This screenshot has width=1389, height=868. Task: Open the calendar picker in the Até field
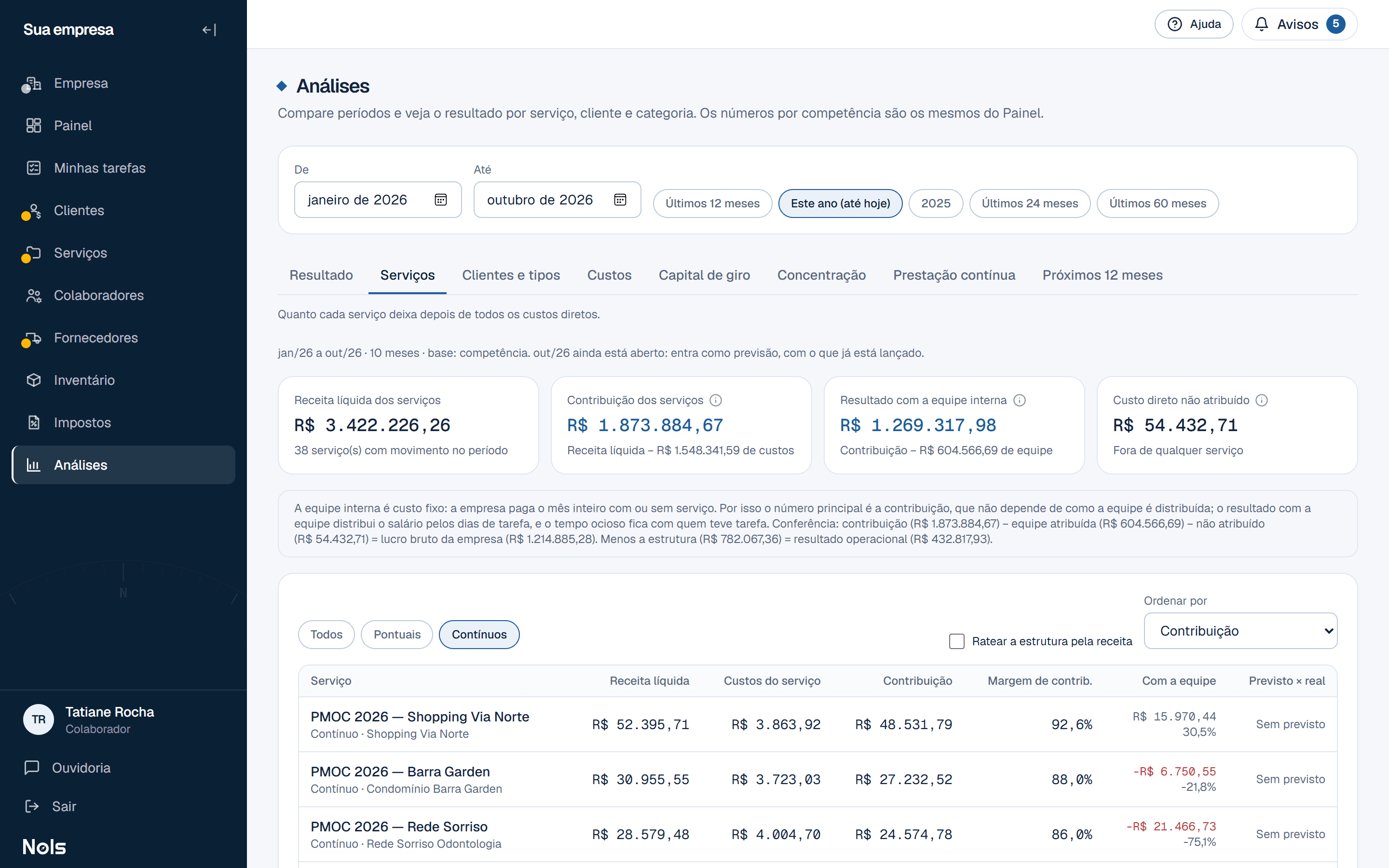point(620,200)
